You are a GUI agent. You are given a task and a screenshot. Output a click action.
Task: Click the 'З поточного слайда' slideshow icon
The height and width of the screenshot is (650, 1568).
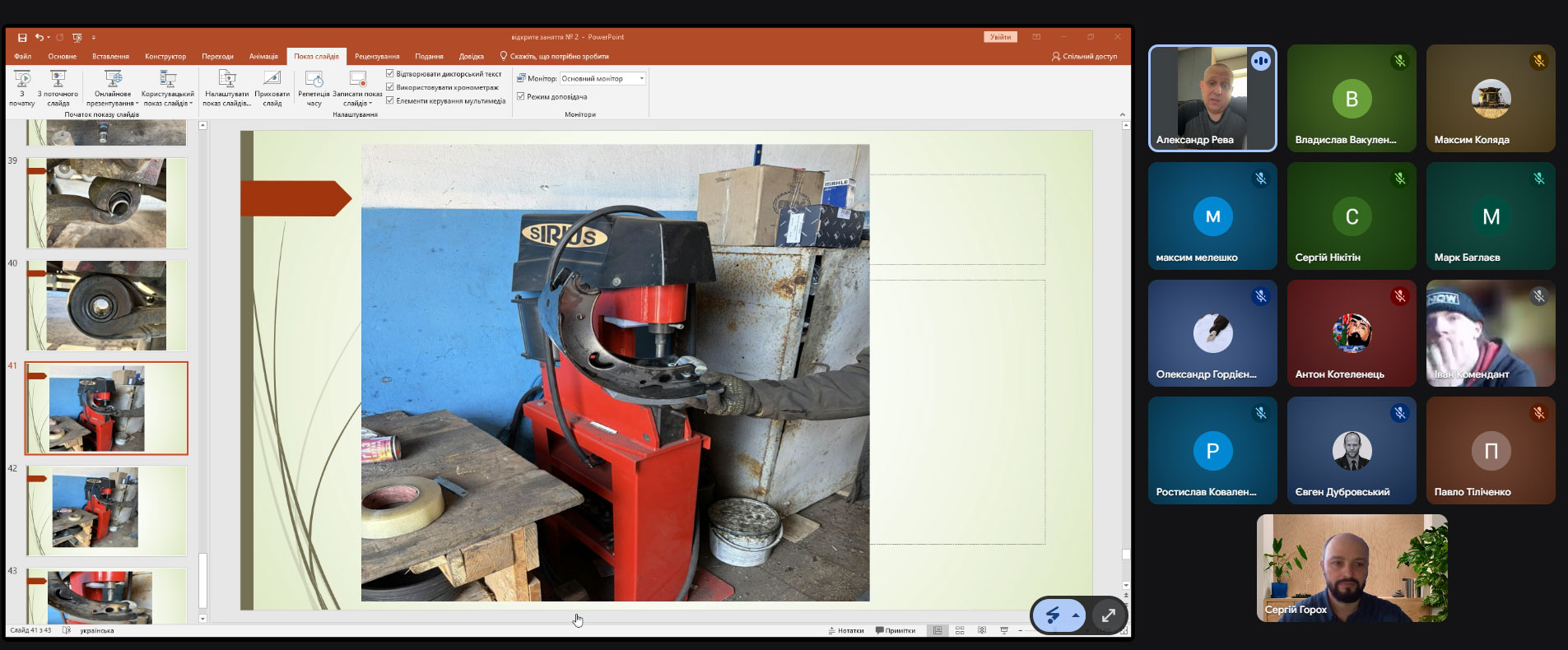pyautogui.click(x=58, y=81)
